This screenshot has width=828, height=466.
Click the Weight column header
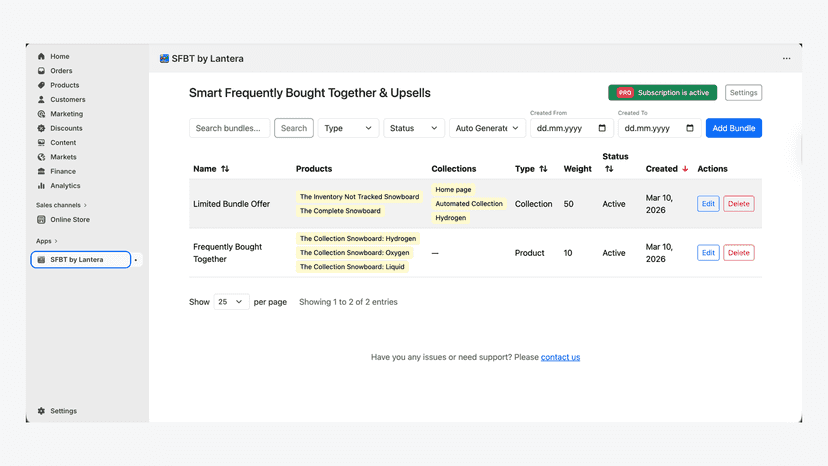tap(577, 169)
